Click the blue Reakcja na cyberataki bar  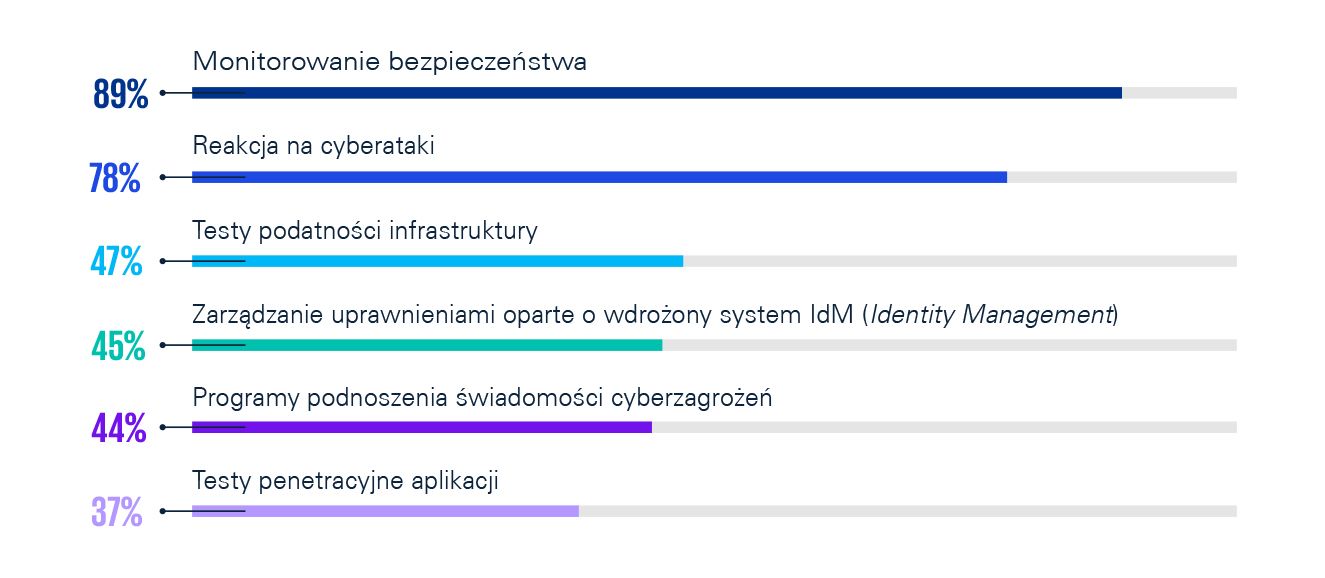click(599, 177)
